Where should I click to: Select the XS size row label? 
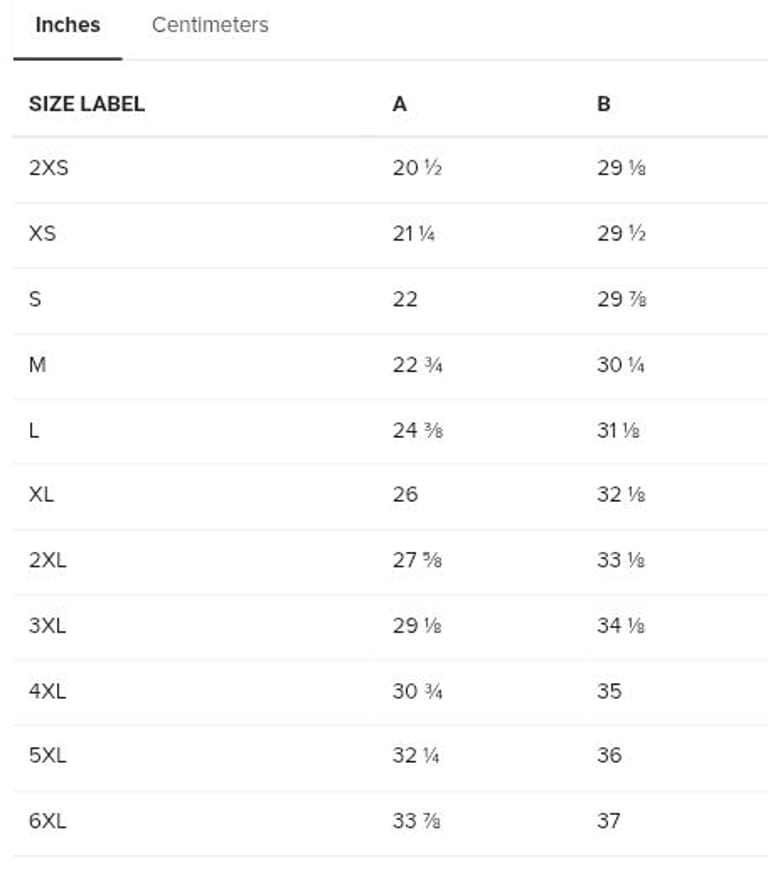point(42,234)
